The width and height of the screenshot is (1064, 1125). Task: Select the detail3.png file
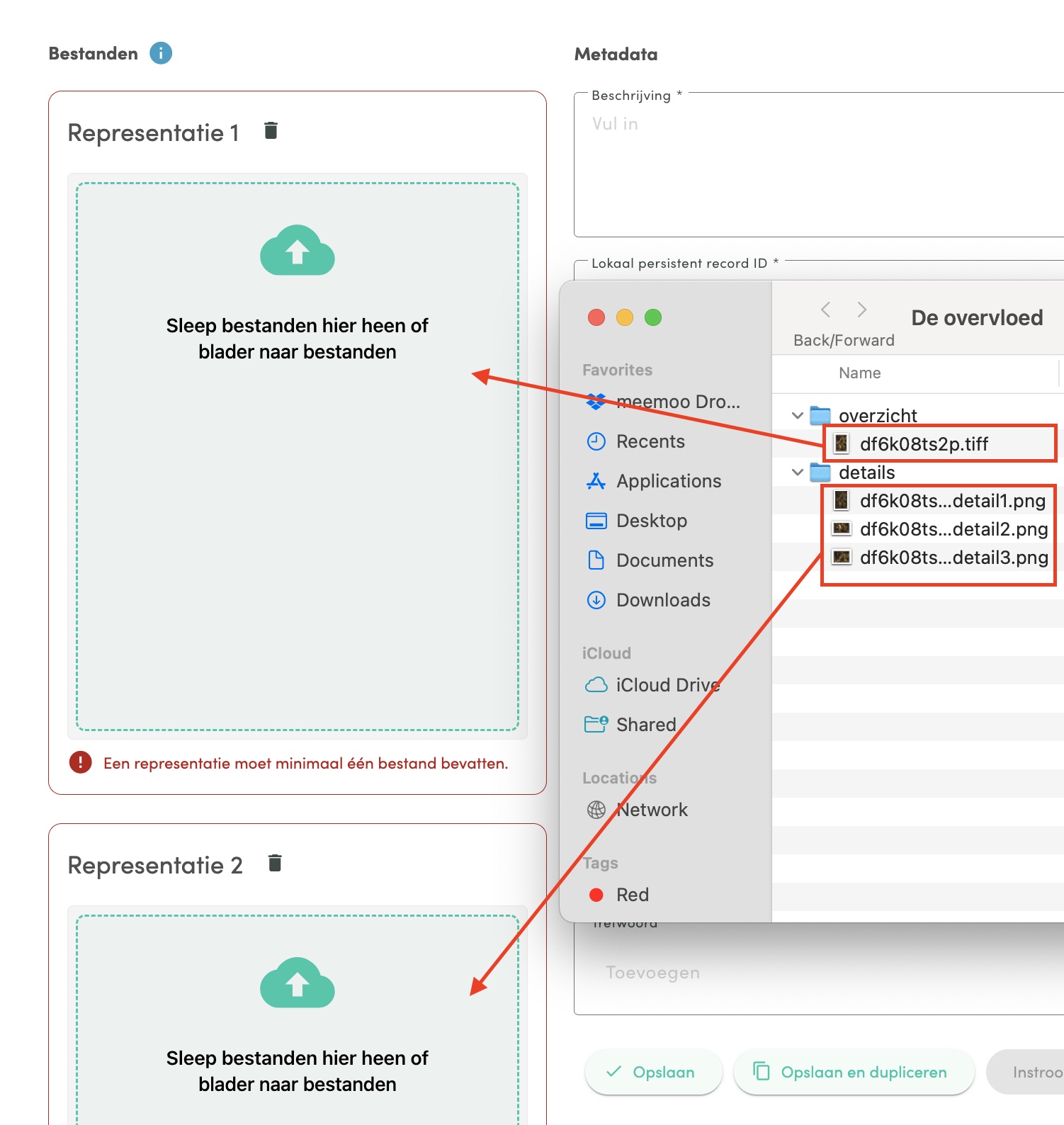tap(918, 557)
